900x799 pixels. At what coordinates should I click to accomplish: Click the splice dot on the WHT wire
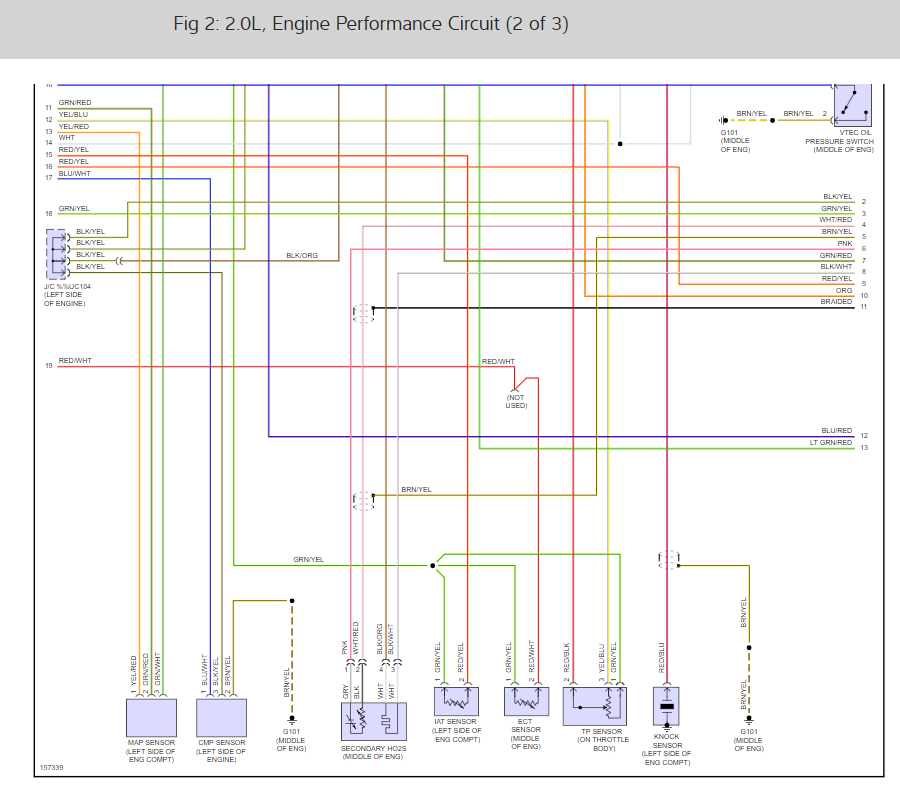pyautogui.click(x=620, y=143)
